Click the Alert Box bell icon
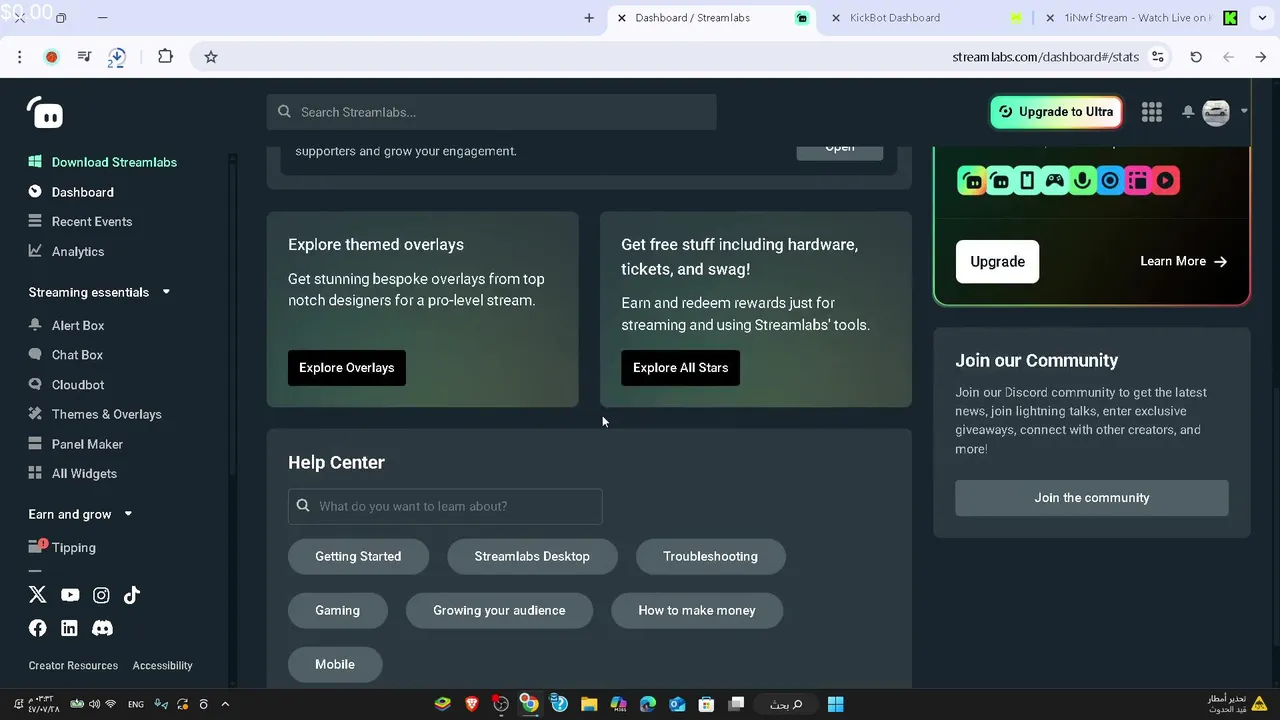 coord(35,325)
